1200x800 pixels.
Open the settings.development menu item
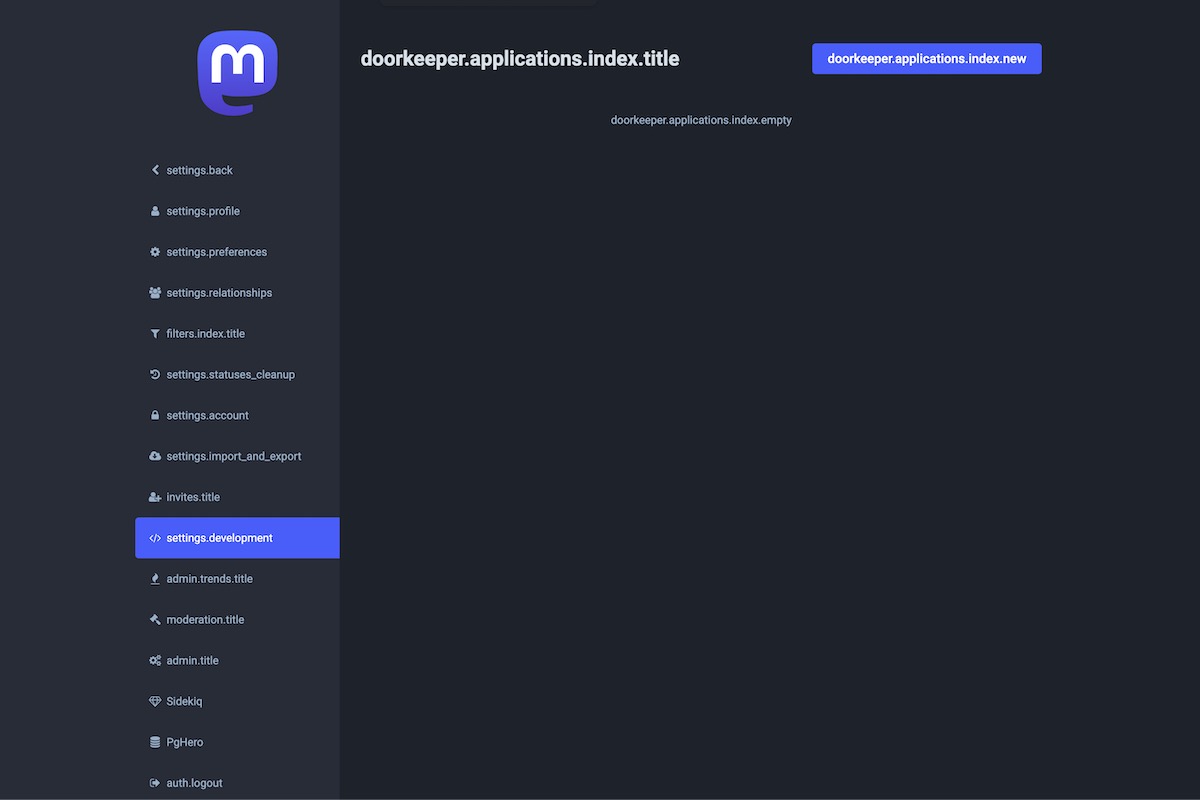pos(219,538)
